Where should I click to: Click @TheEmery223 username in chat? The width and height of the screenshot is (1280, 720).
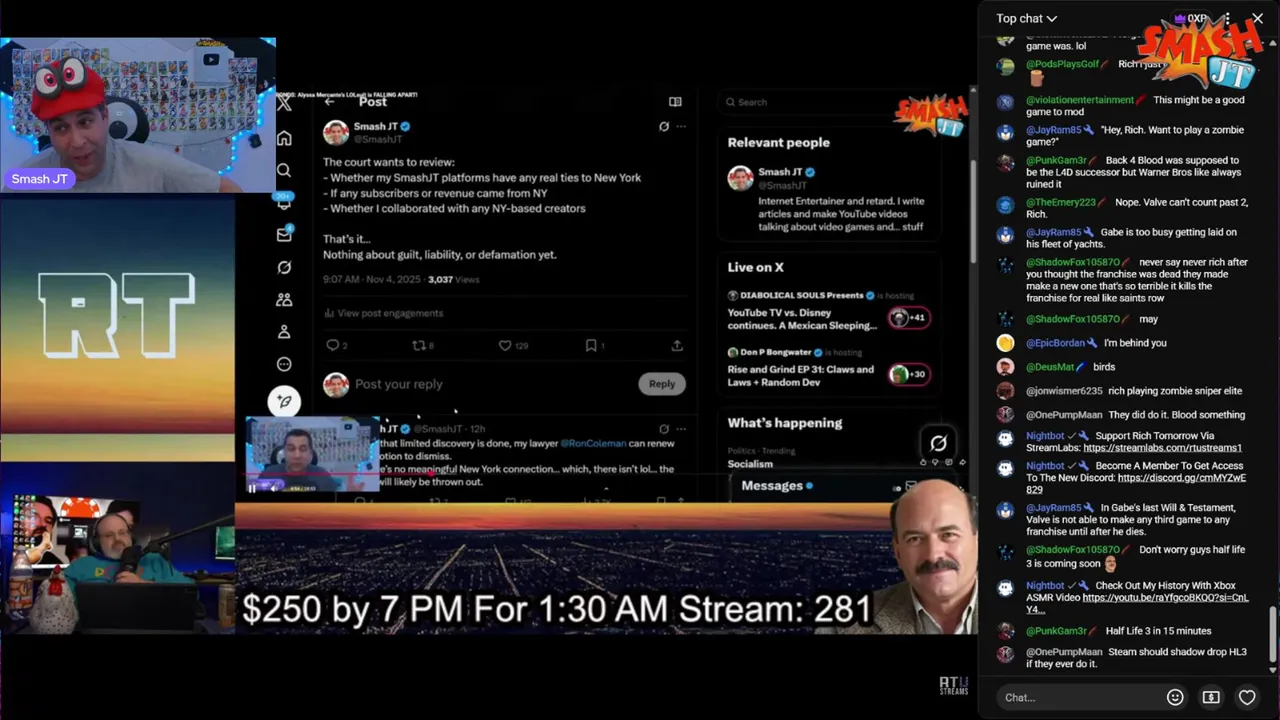tap(1061, 202)
